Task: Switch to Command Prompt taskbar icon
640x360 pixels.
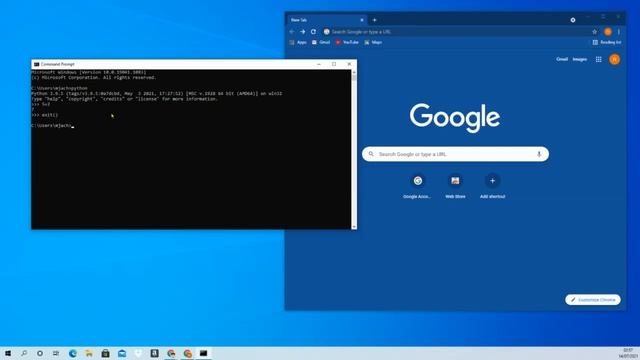Action: 203,353
